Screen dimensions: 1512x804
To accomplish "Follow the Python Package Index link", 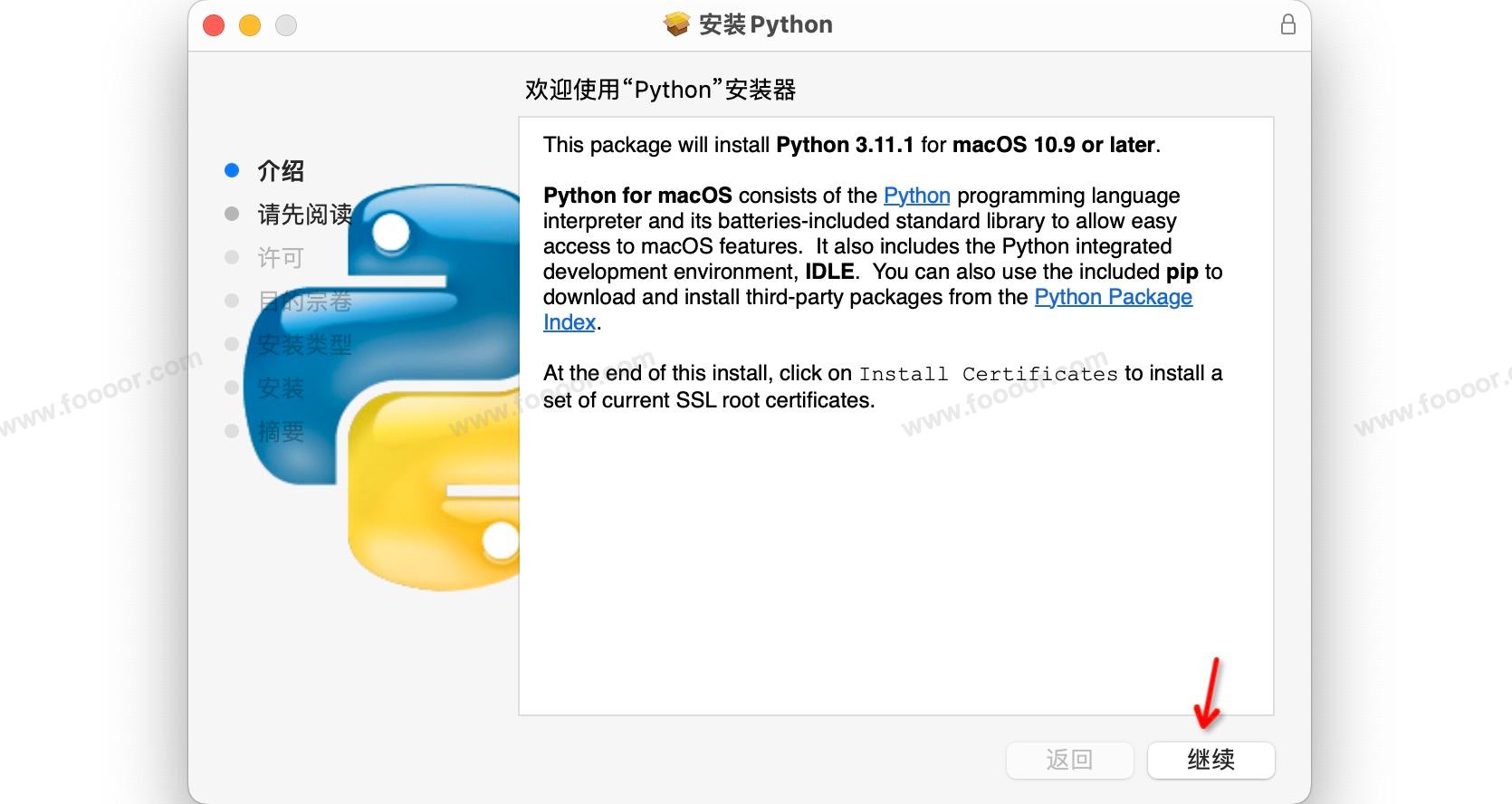I will [1113, 297].
